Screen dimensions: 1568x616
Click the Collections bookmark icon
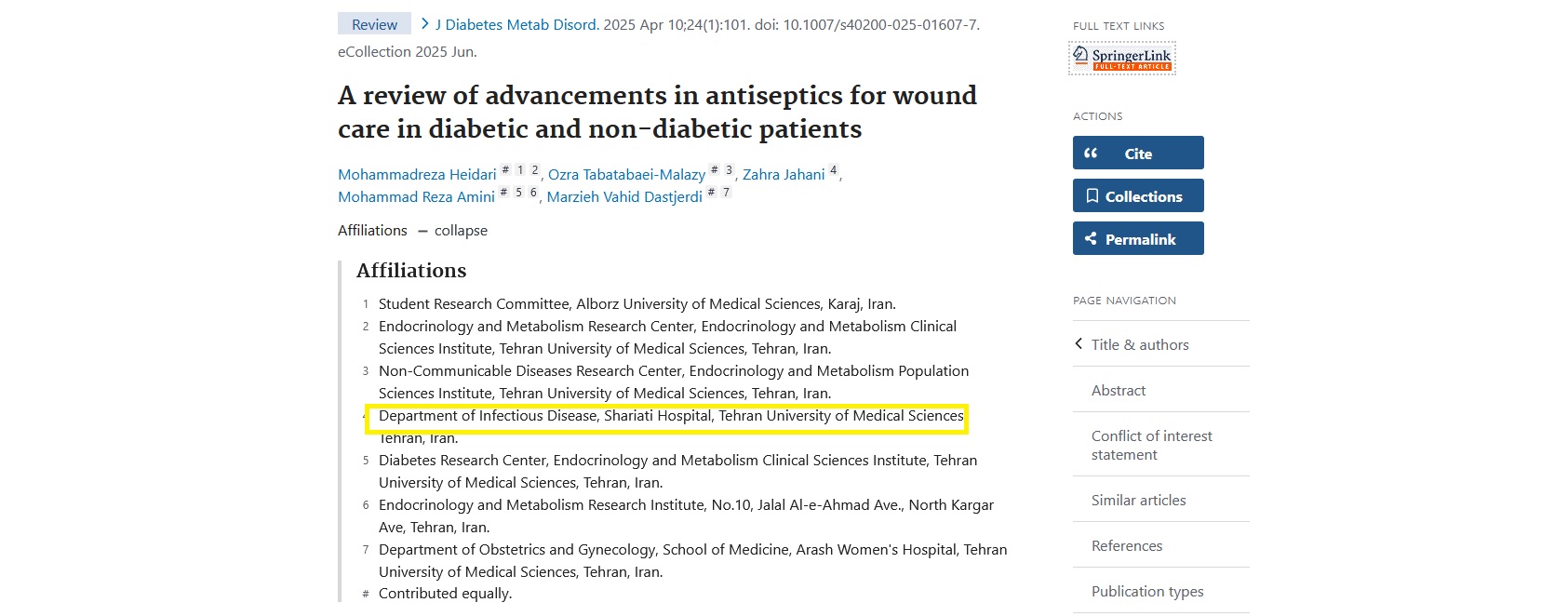tap(1092, 196)
